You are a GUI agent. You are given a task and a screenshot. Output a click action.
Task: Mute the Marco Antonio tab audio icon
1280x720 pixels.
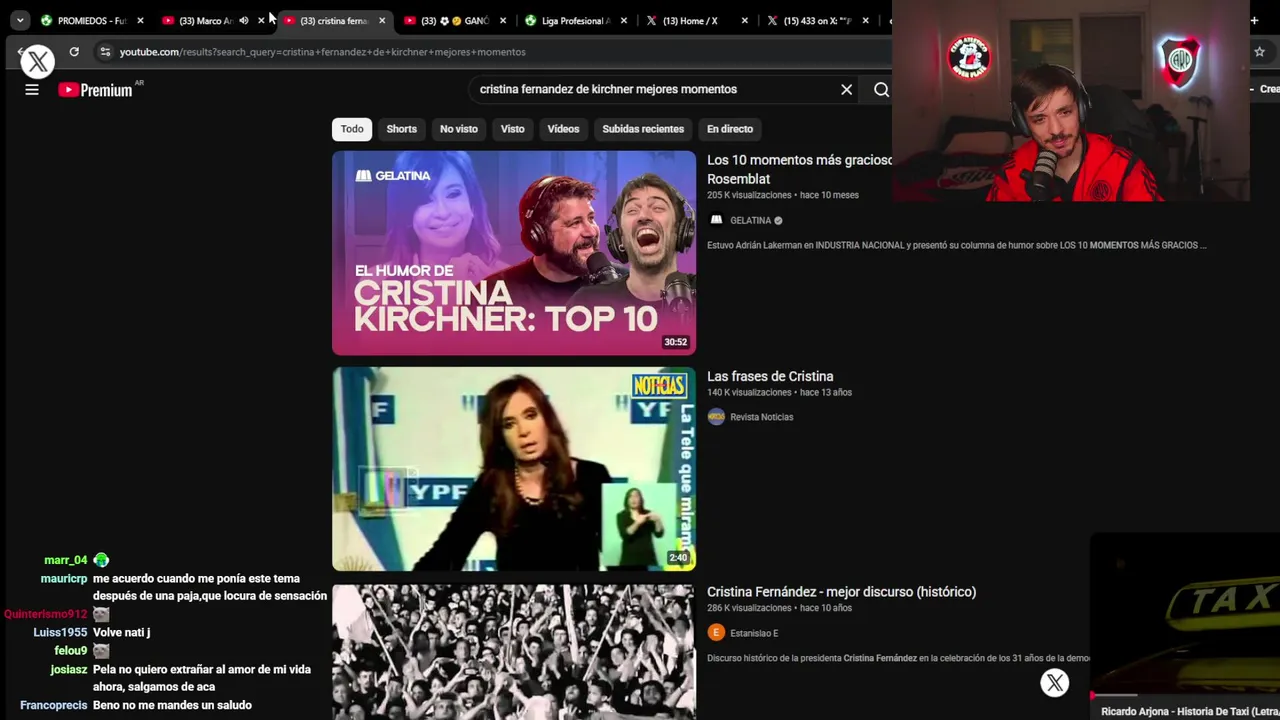pos(244,20)
